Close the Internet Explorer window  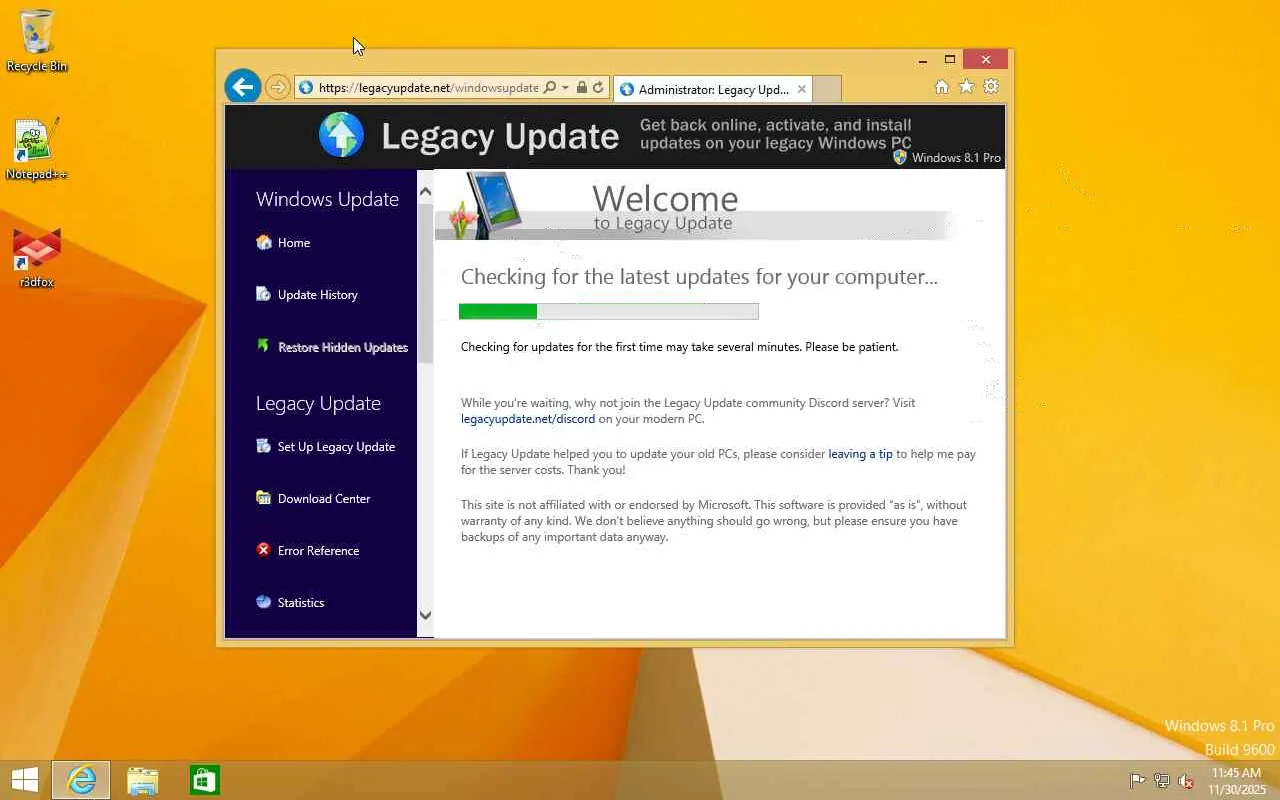(x=986, y=59)
